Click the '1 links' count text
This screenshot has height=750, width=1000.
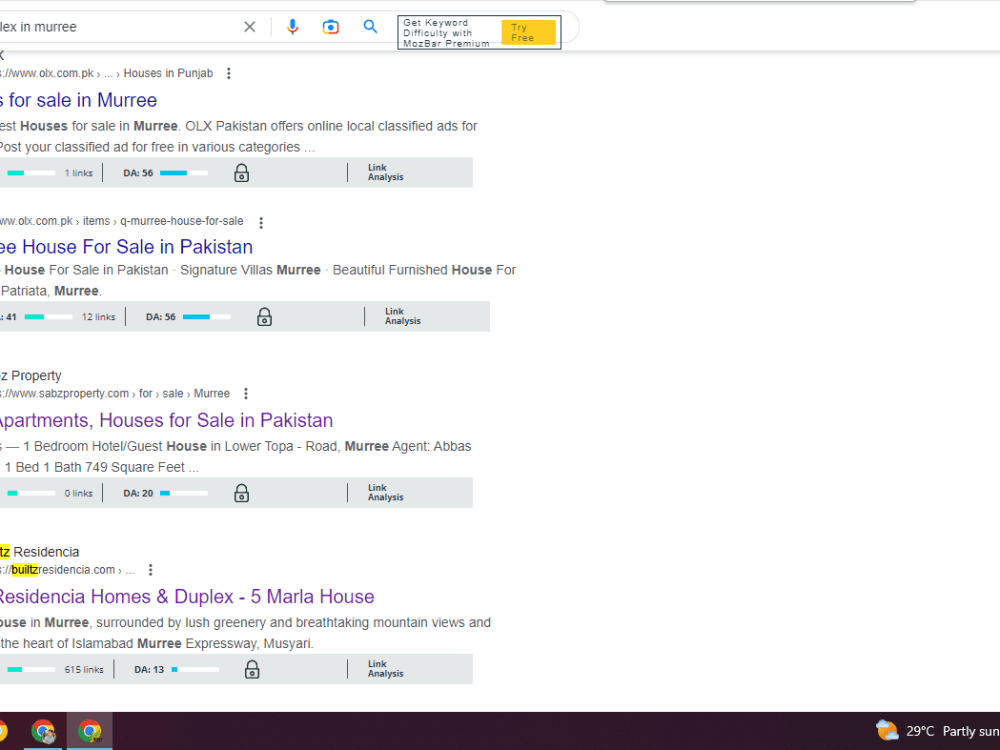78,173
